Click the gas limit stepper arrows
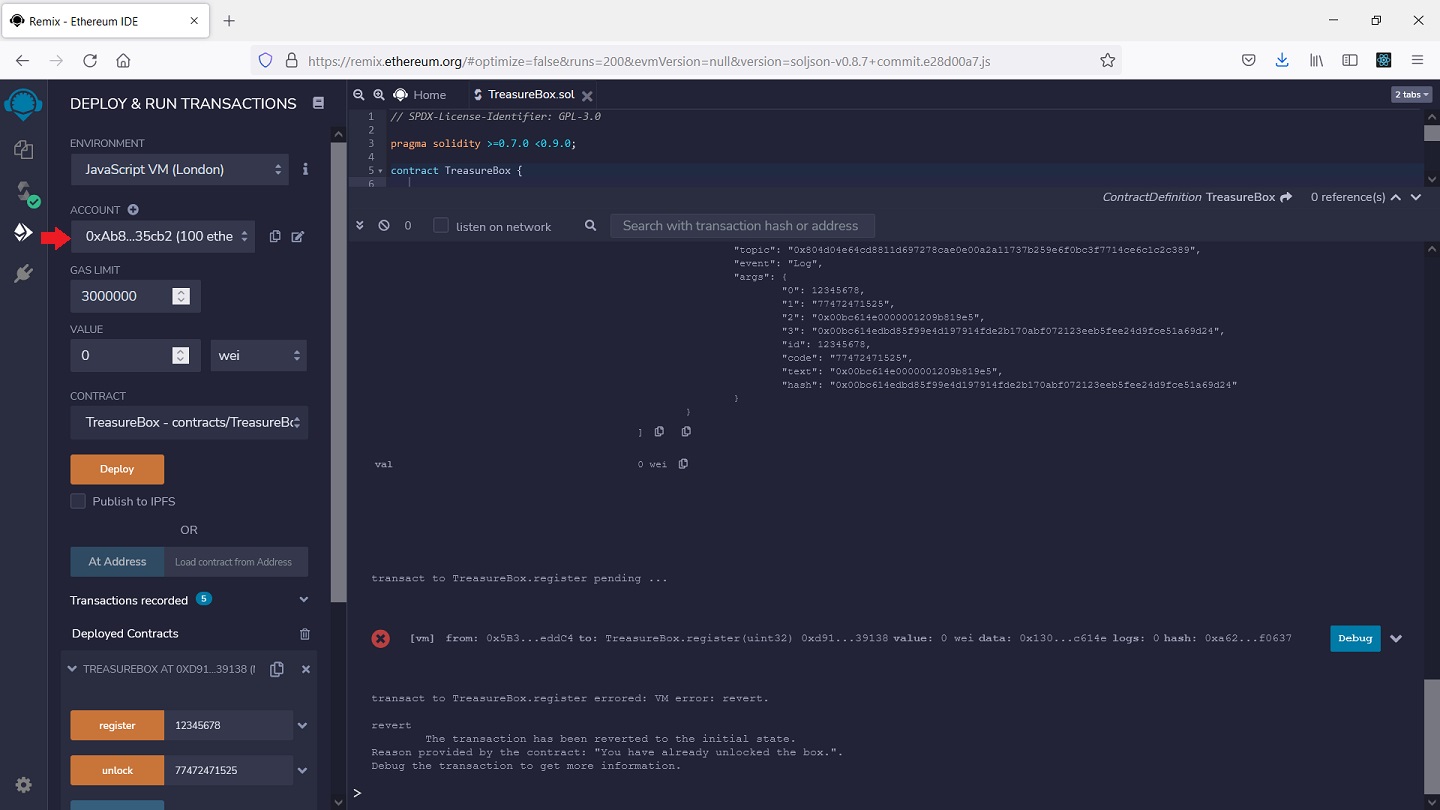 tap(181, 296)
